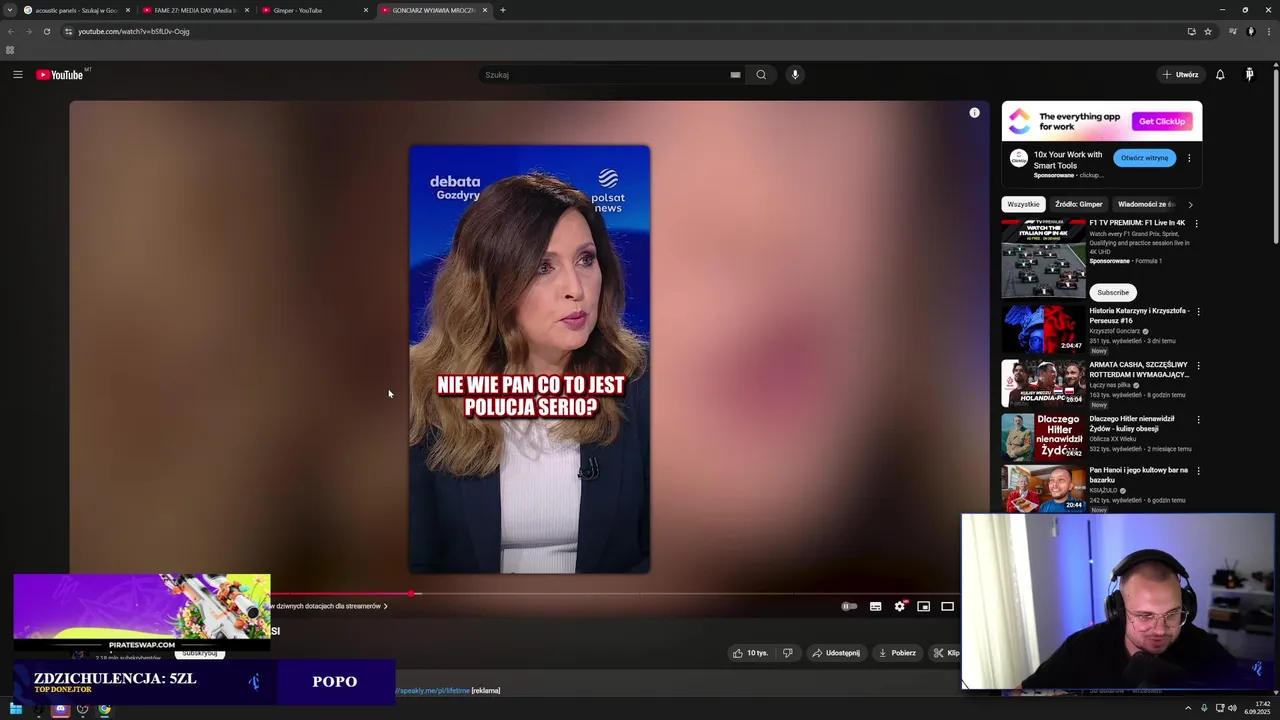Screen dimensions: 1280x720
Task: Open YouTube notifications bell
Action: (x=1220, y=74)
